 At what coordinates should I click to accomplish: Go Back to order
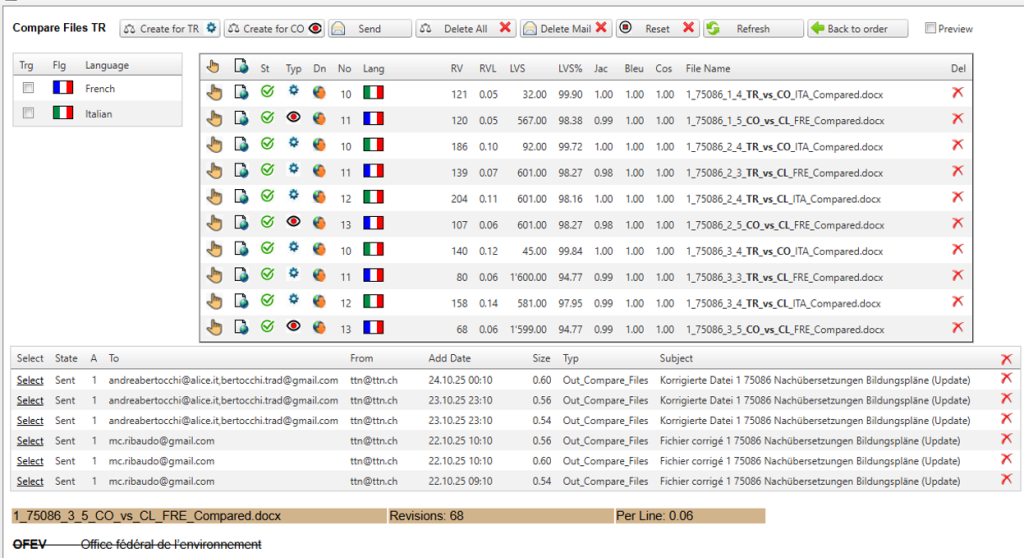[857, 29]
